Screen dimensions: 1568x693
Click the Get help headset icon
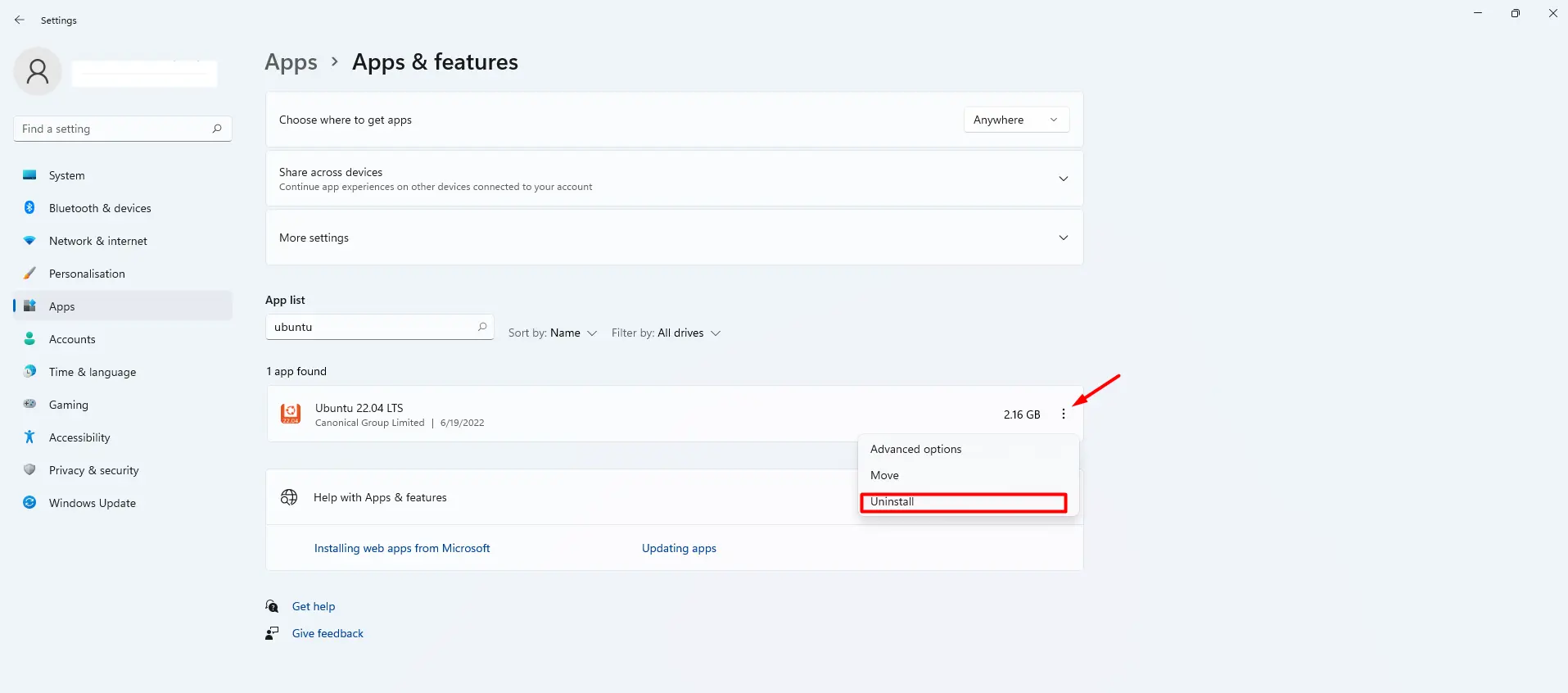pyautogui.click(x=272, y=606)
